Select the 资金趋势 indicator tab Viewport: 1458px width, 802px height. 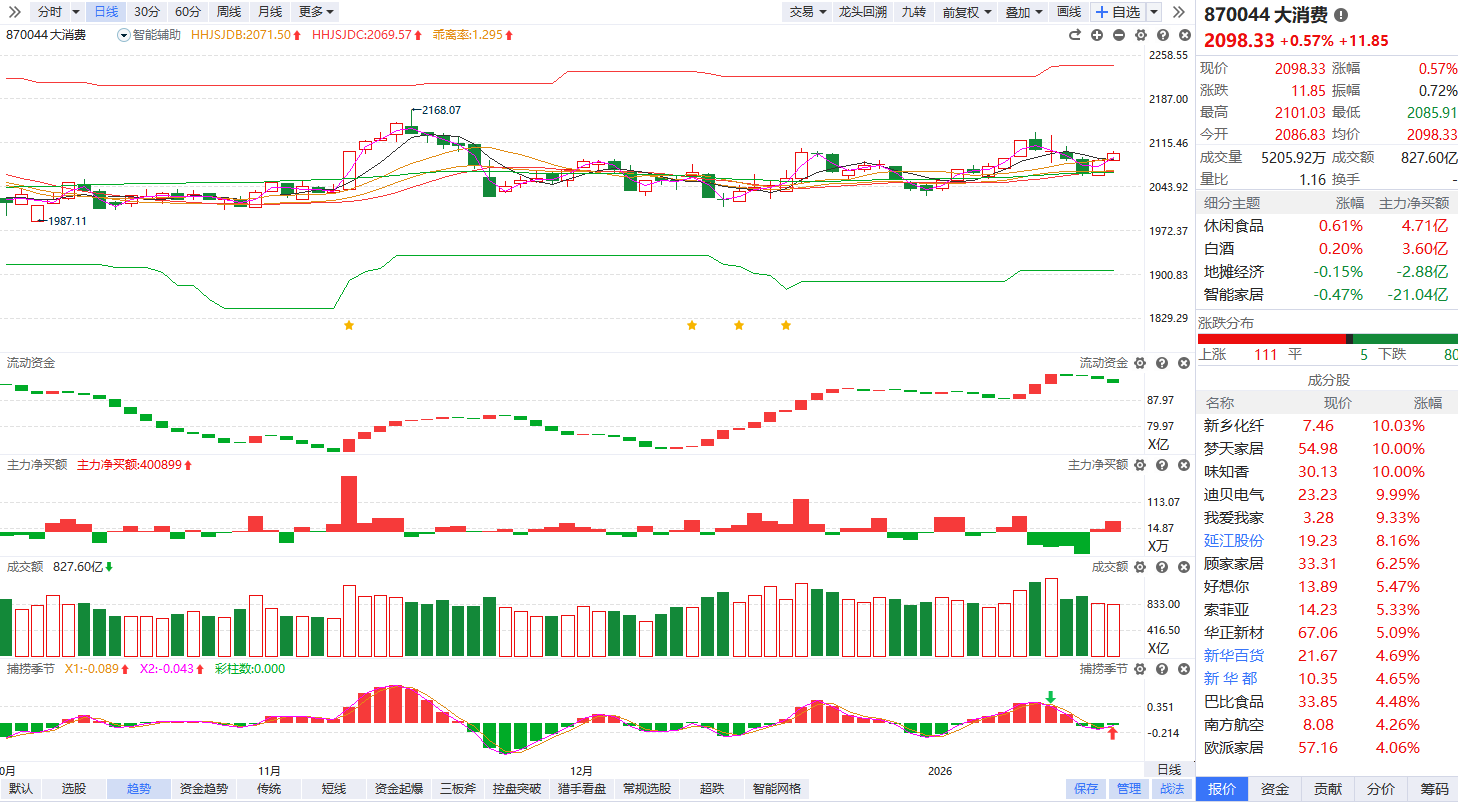pyautogui.click(x=204, y=789)
